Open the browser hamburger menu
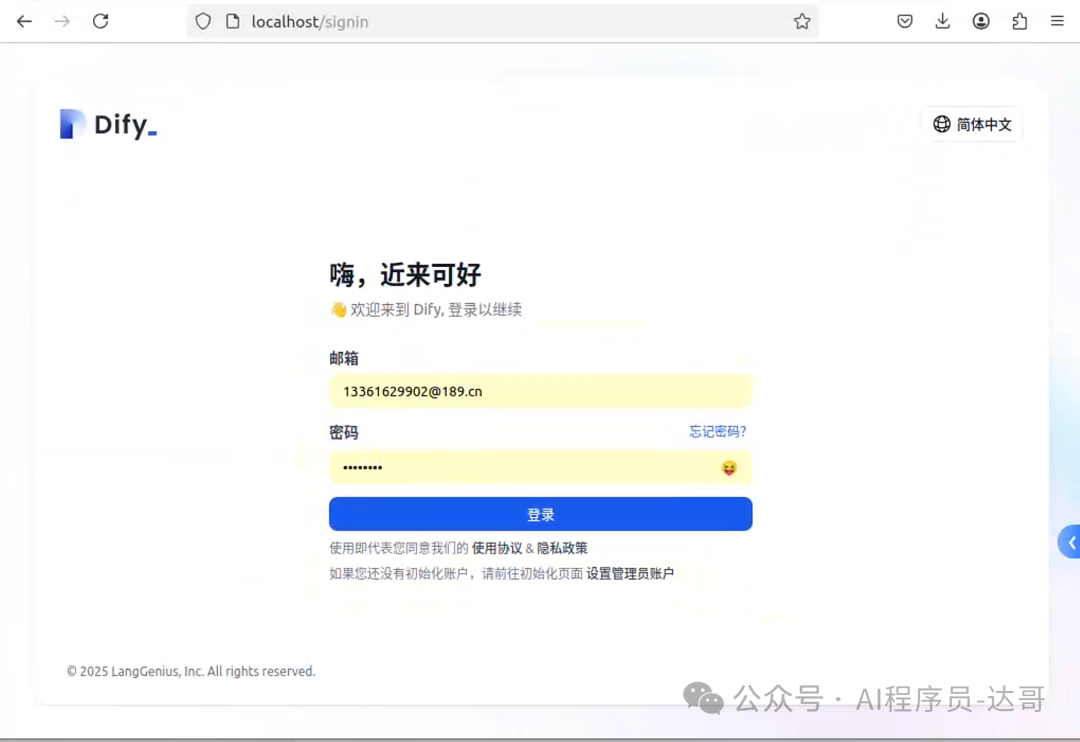Screen dimensions: 1080x742 click(1057, 21)
